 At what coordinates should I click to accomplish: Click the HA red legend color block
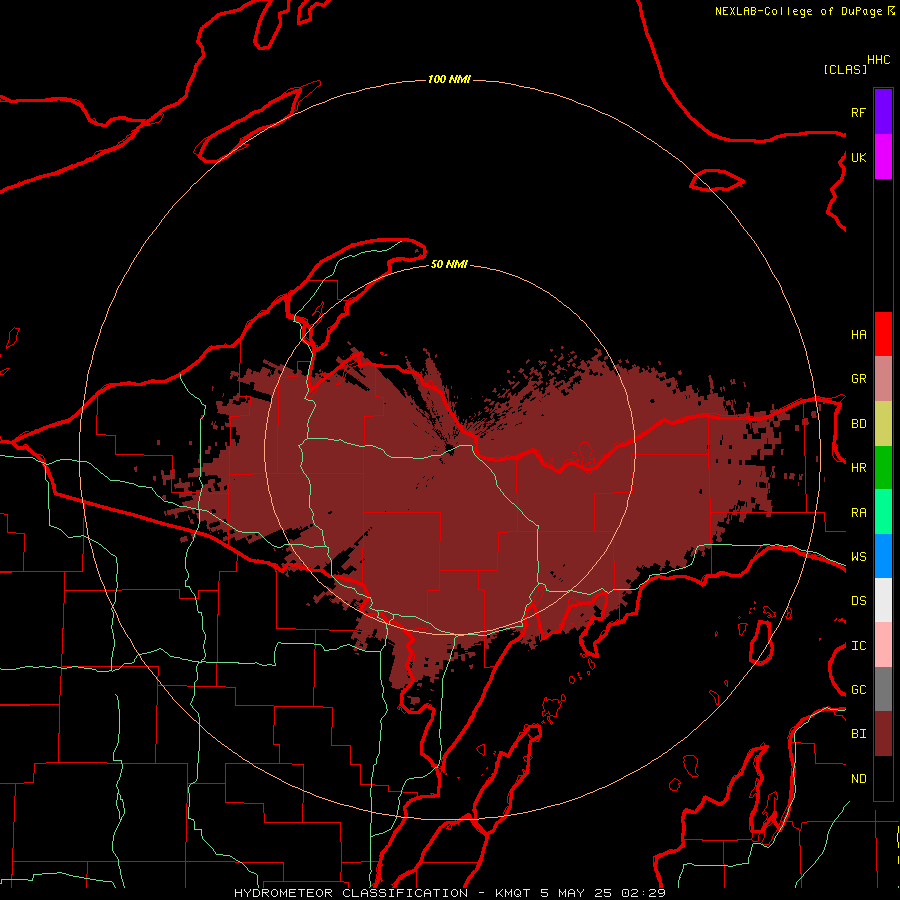(x=883, y=334)
